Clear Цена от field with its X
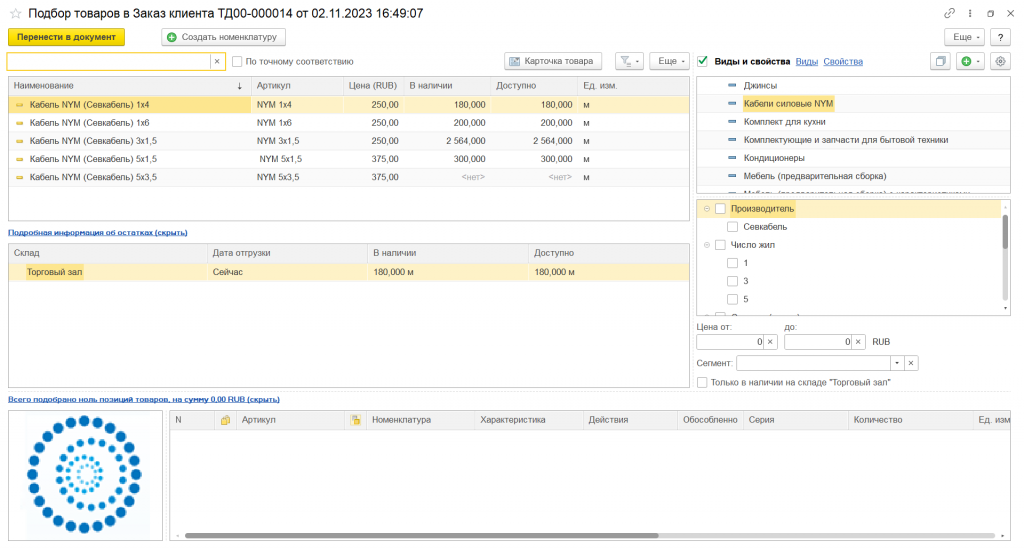This screenshot has width=1024, height=549. (x=770, y=342)
